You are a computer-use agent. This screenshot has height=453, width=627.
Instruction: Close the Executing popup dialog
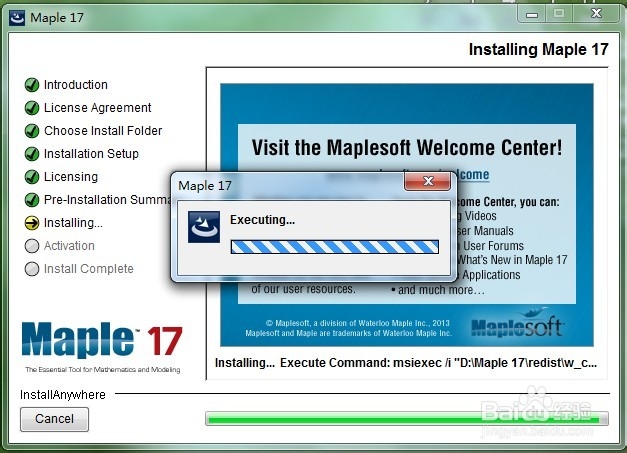click(x=428, y=181)
